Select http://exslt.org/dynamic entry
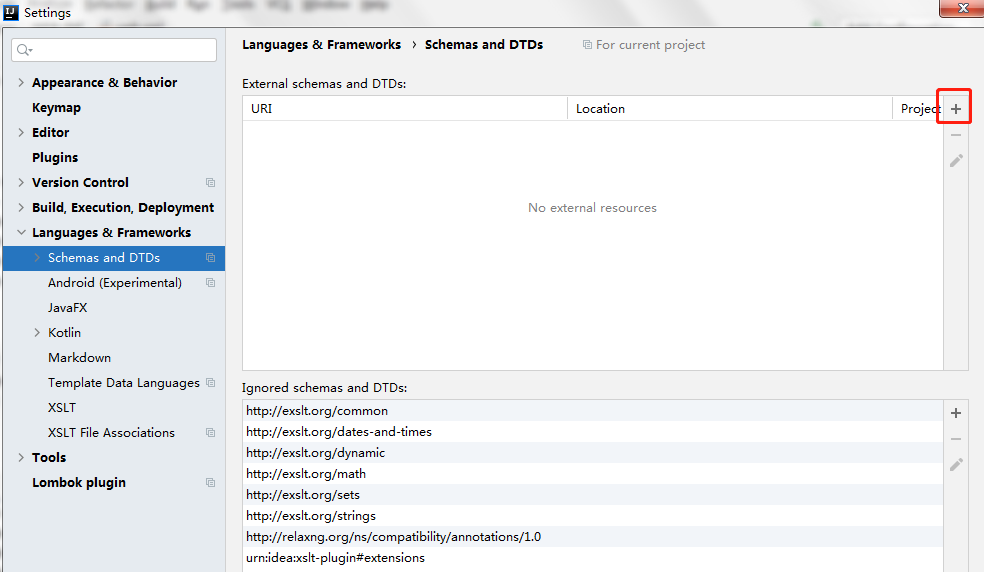 pos(592,453)
